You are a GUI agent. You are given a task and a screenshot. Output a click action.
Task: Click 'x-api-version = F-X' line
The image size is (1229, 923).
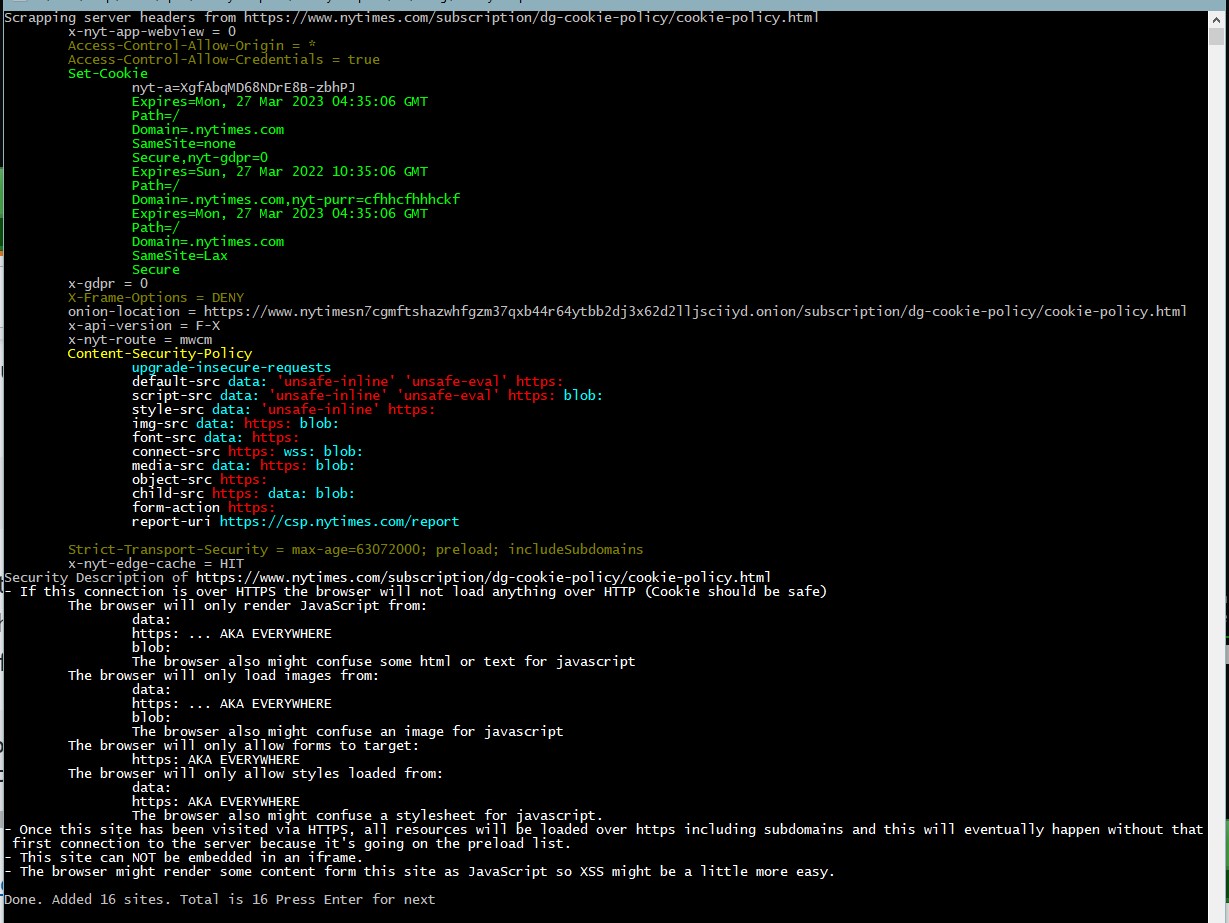(144, 325)
